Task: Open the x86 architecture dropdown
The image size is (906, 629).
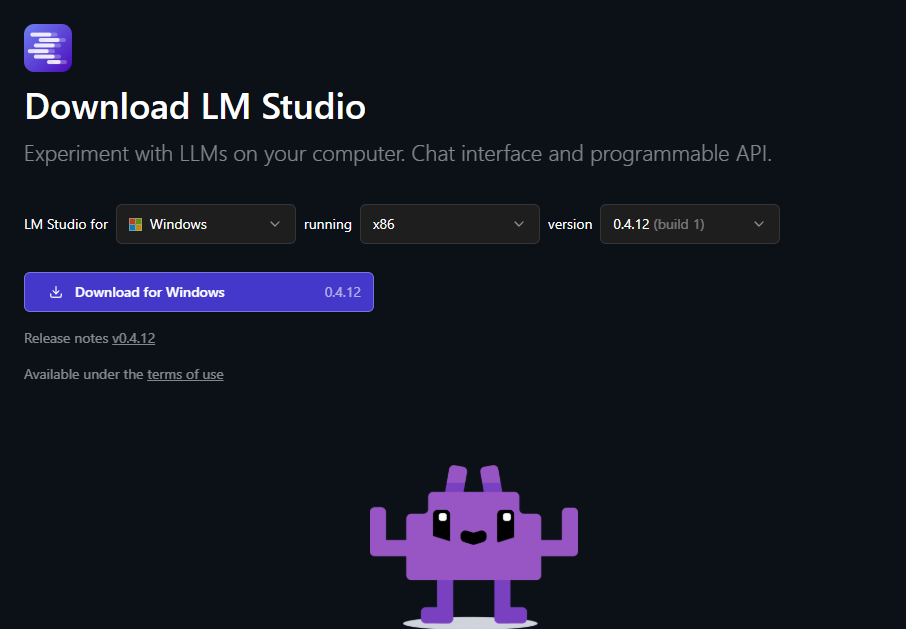Action: click(450, 224)
